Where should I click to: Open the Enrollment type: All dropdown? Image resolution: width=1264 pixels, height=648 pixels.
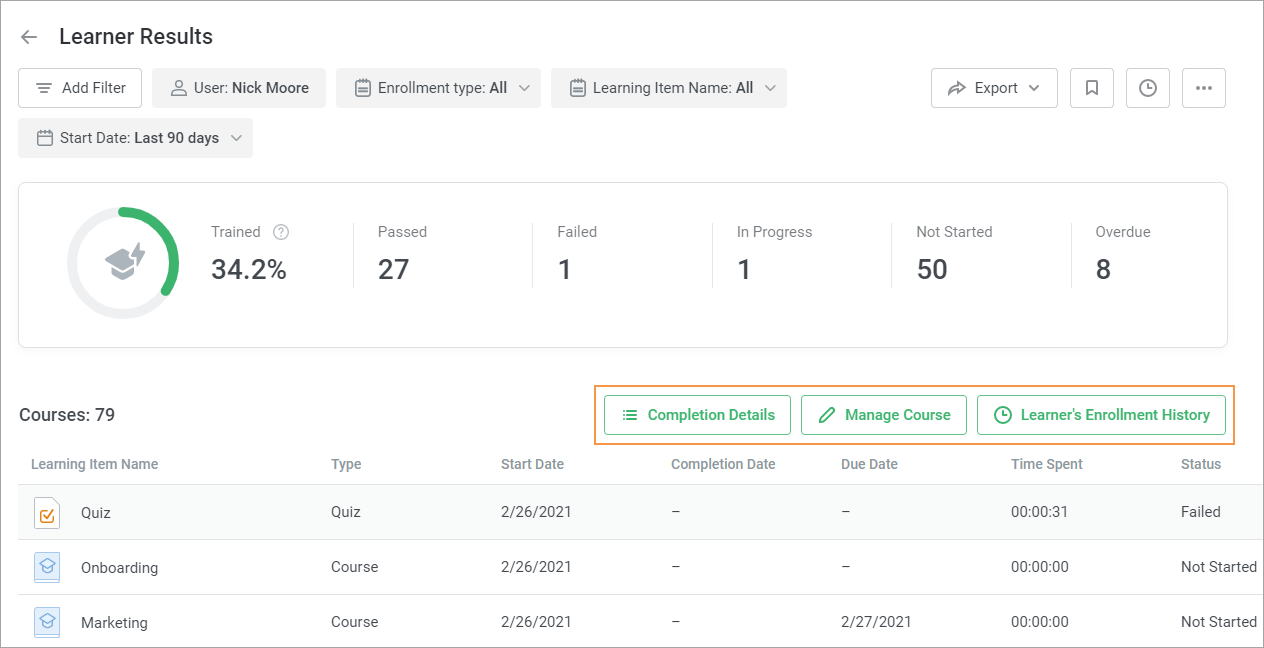click(438, 88)
